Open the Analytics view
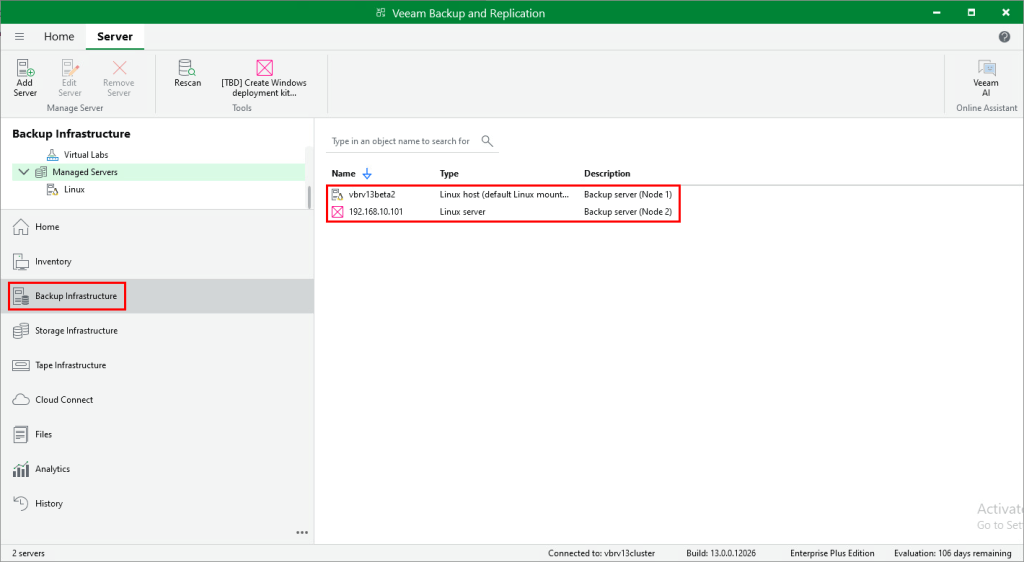This screenshot has width=1024, height=562. tap(52, 469)
